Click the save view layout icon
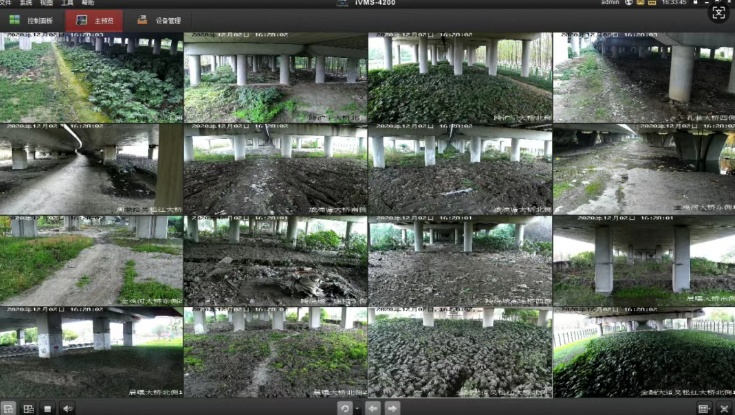The width and height of the screenshot is (735, 415). coord(28,408)
